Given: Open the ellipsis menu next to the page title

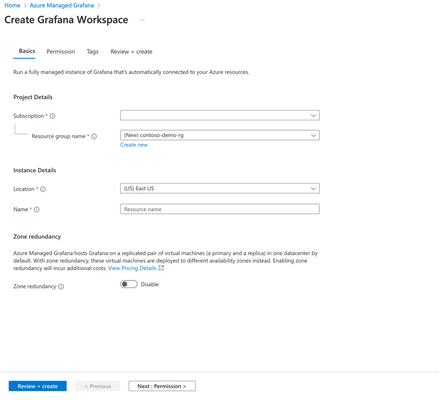Looking at the screenshot, I should pyautogui.click(x=142, y=20).
